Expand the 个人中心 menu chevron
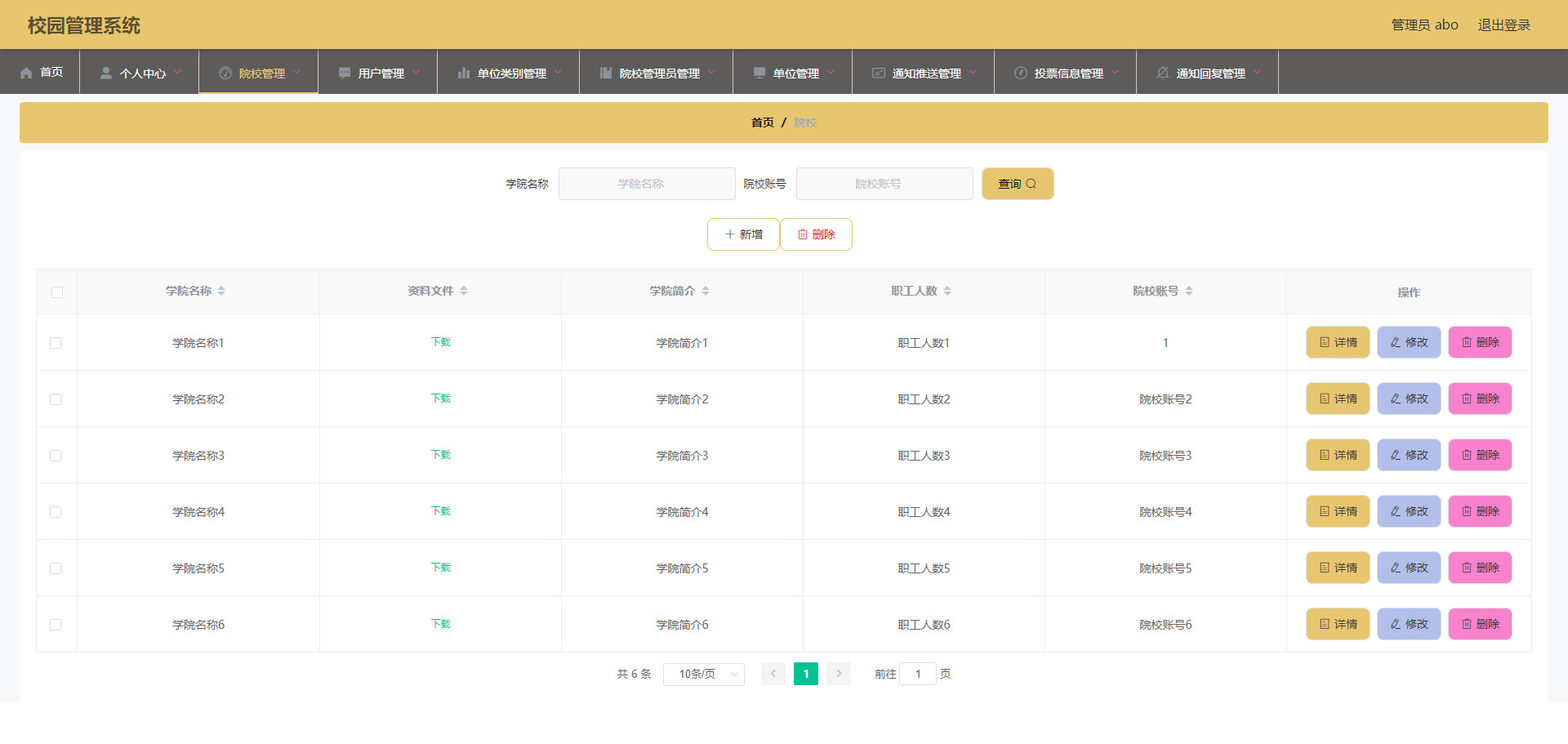 [177, 72]
